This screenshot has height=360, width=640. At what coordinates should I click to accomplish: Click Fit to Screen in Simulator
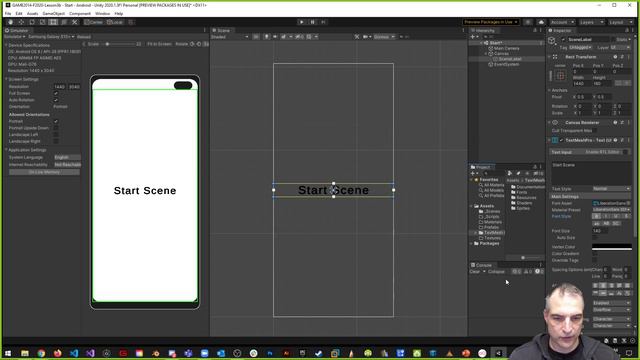[159, 44]
